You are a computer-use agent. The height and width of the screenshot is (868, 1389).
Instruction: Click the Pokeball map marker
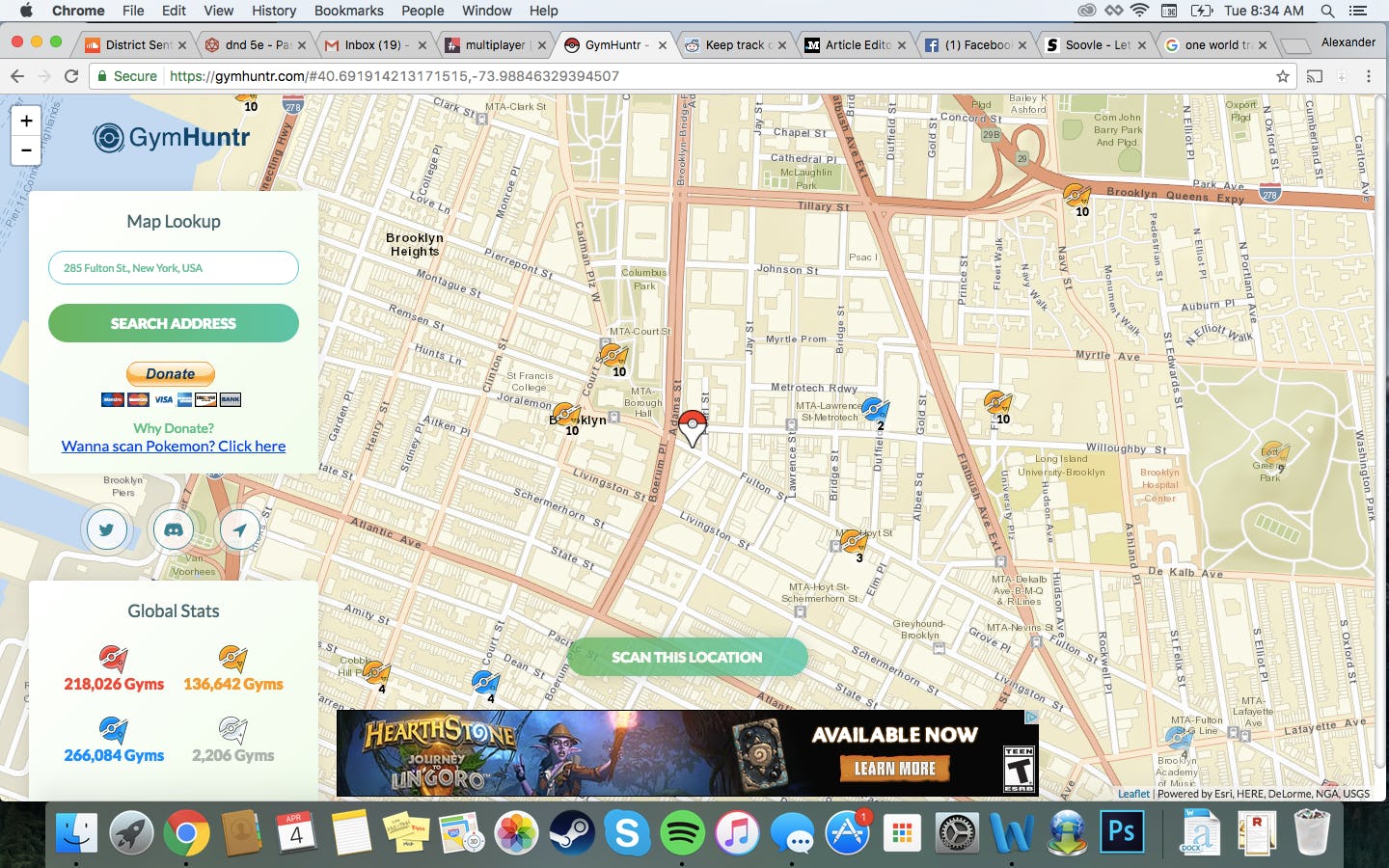[692, 426]
